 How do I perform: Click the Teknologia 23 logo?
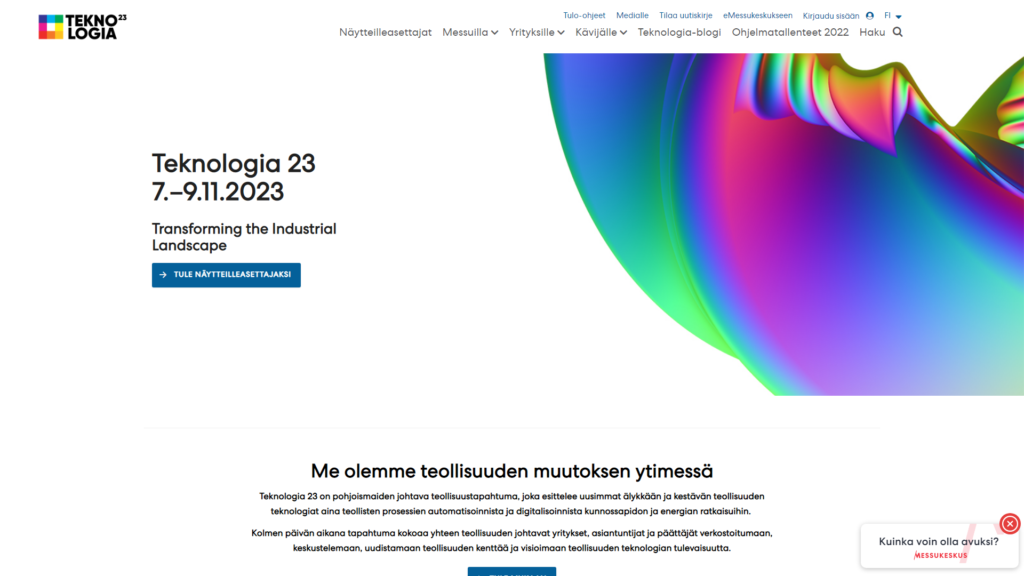pos(82,27)
